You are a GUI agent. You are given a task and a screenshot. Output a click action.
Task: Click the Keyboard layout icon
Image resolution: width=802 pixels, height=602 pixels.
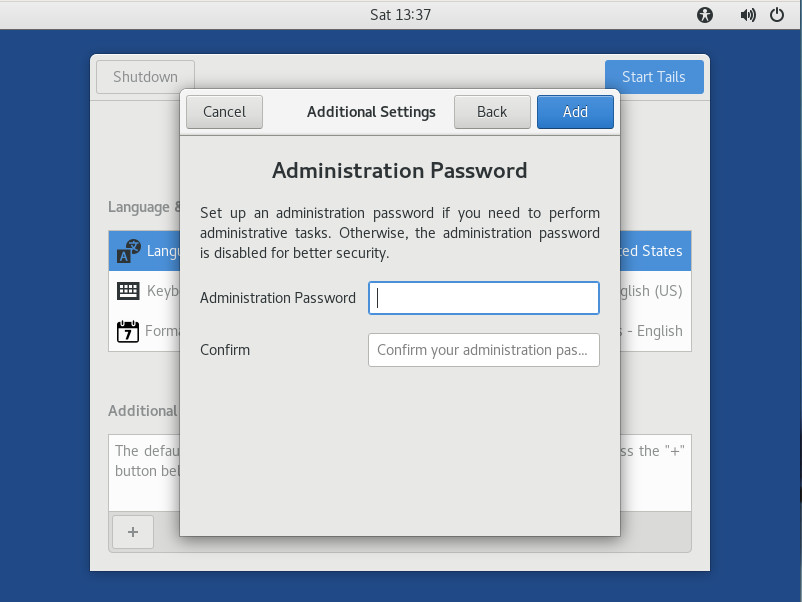pos(128,291)
